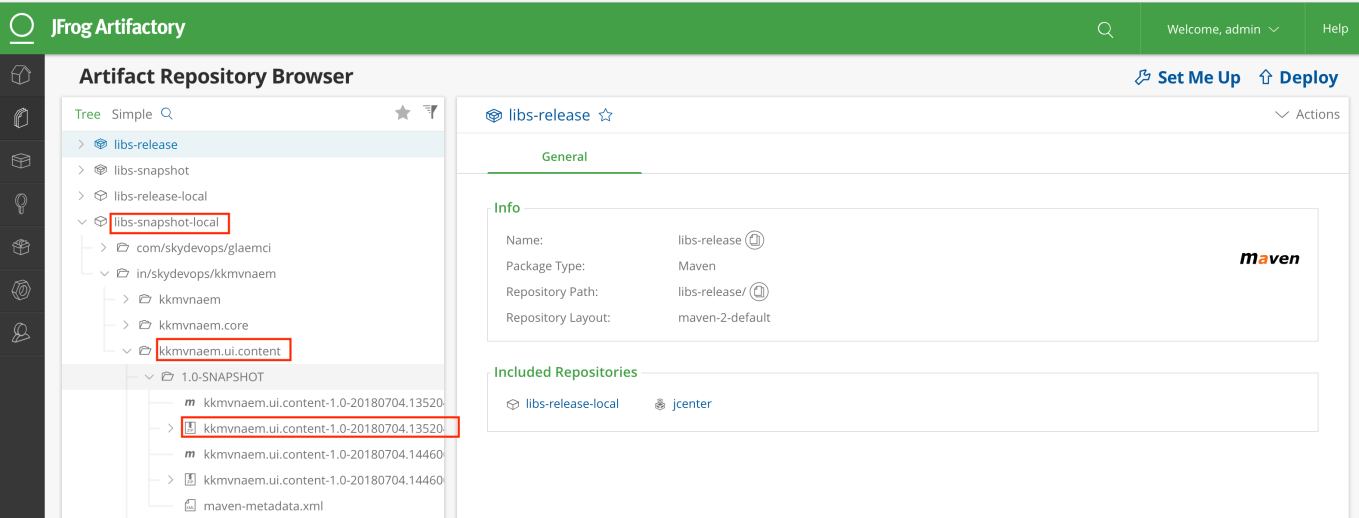The image size is (1359, 518).
Task: Favorite libs-release using the star icon
Action: coord(605,115)
